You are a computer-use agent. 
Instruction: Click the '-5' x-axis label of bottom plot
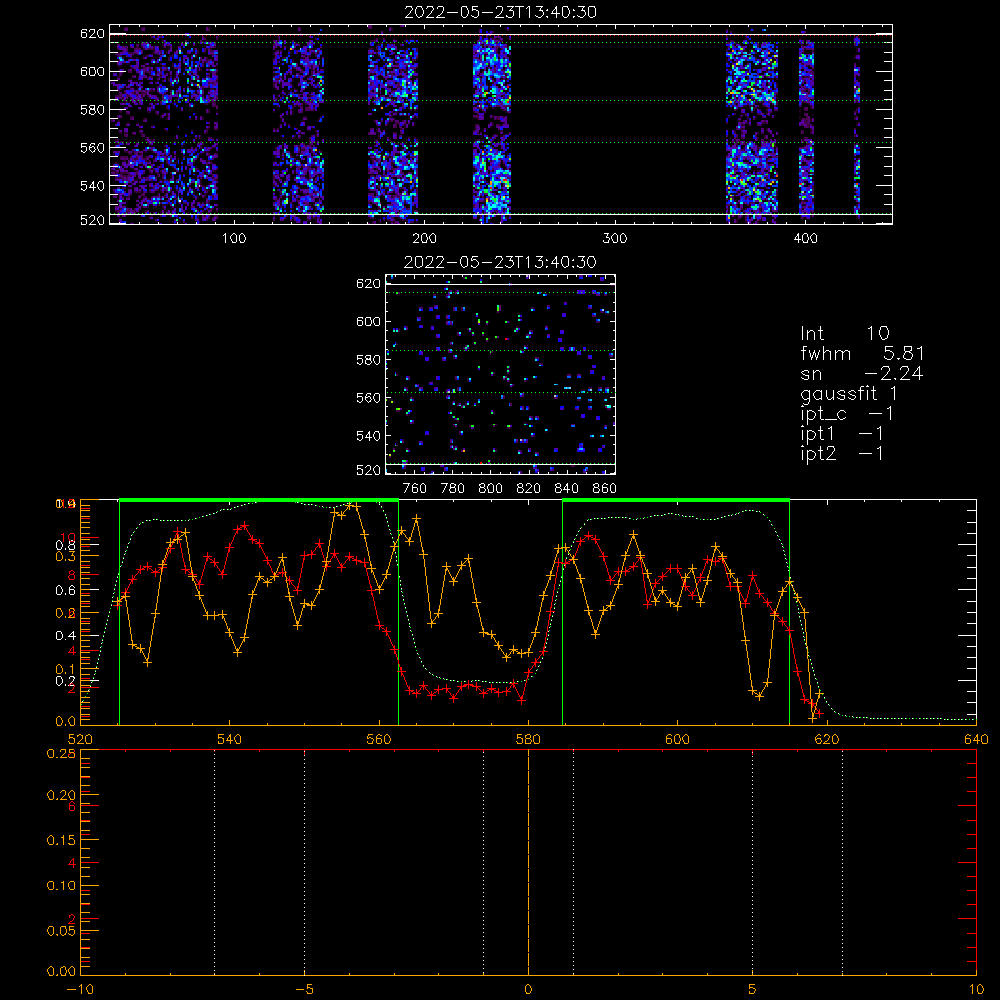pos(305,989)
